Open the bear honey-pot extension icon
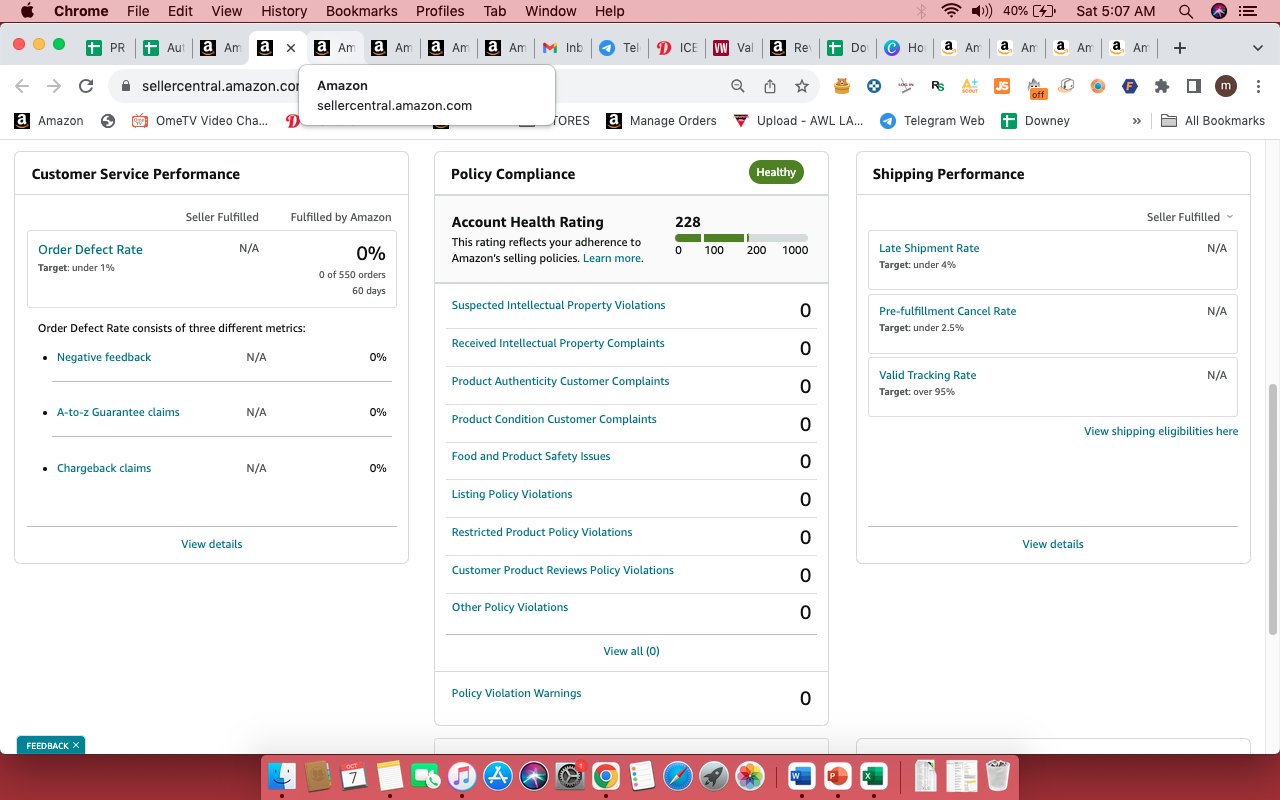This screenshot has width=1280, height=800. click(x=842, y=86)
